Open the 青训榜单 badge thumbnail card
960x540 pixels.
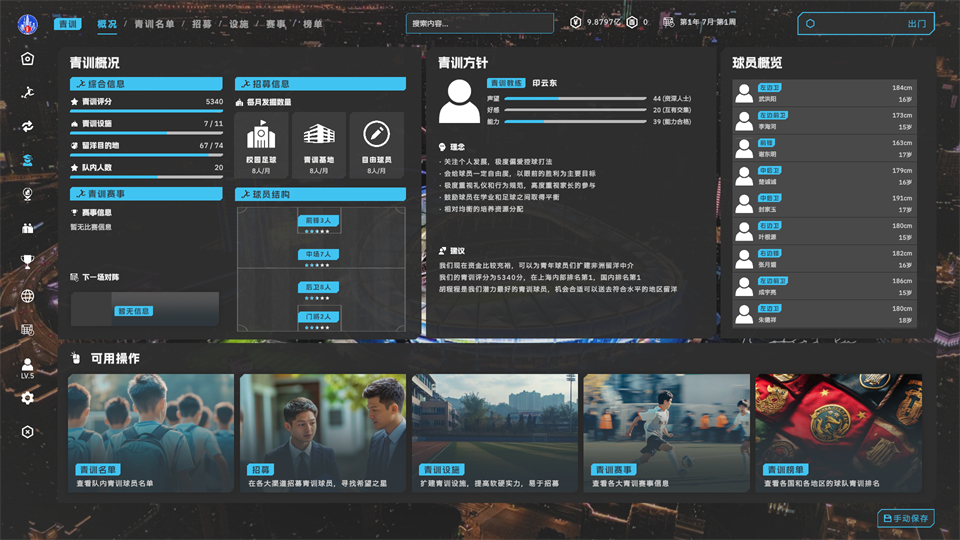coord(838,432)
